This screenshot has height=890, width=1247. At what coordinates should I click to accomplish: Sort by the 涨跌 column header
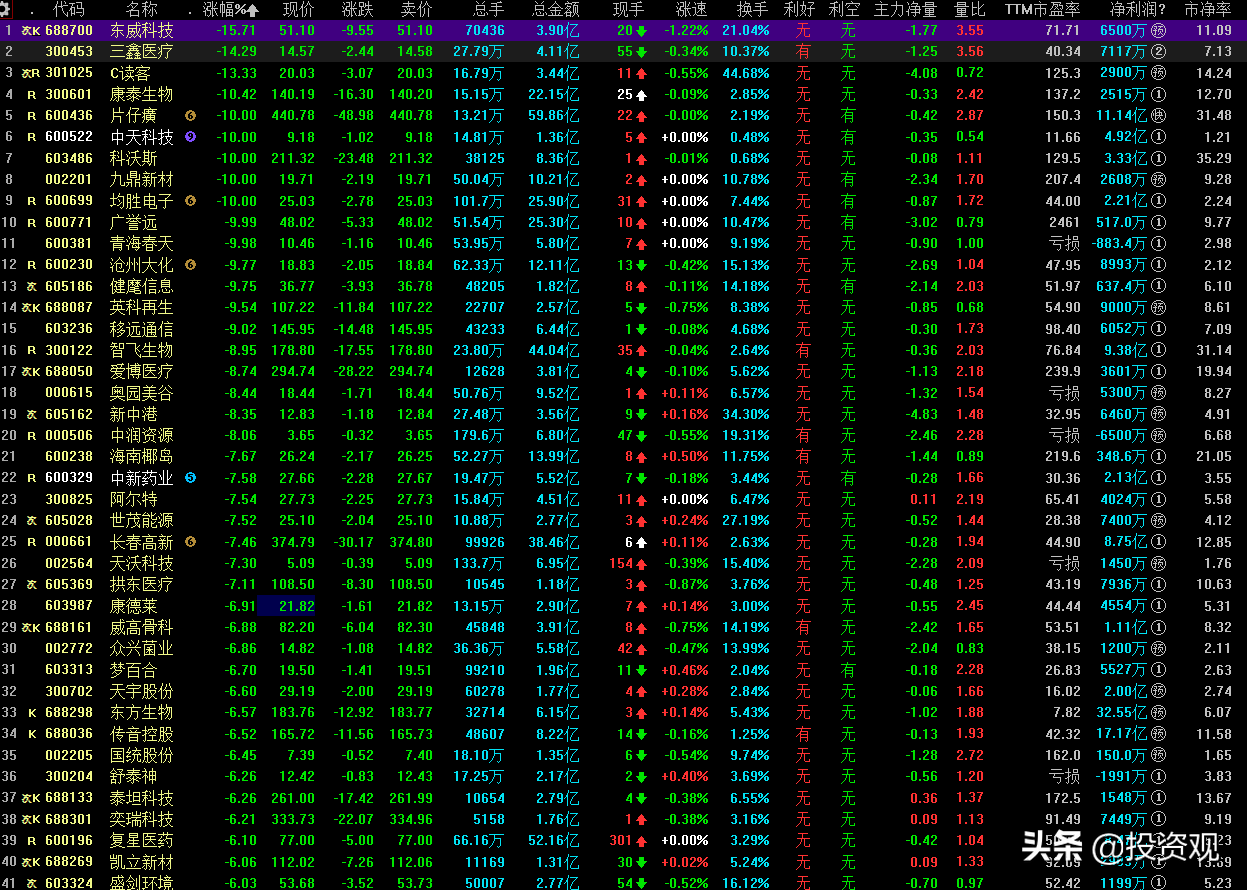(x=357, y=9)
